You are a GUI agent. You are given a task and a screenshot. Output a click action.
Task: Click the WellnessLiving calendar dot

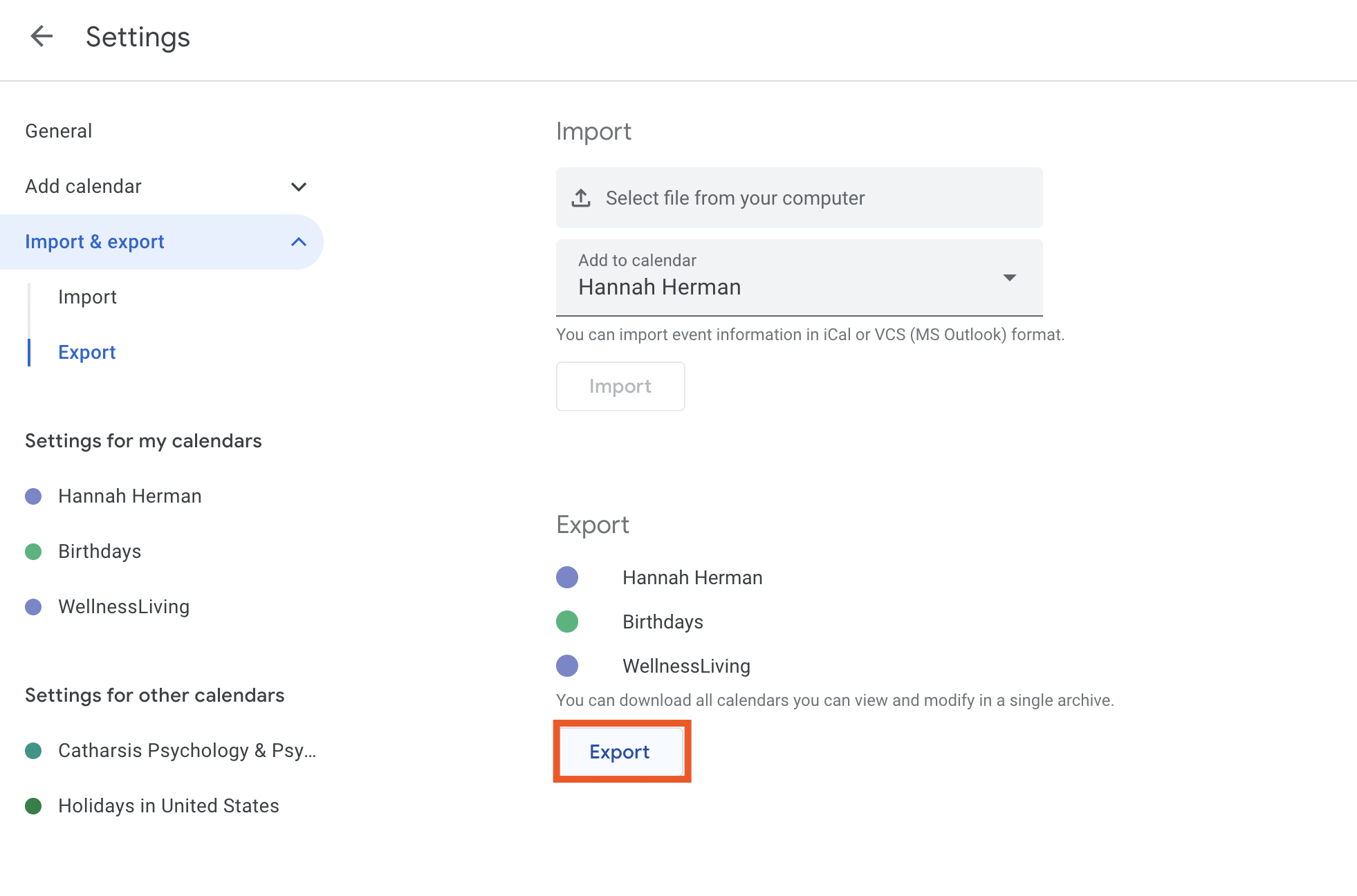tap(33, 607)
